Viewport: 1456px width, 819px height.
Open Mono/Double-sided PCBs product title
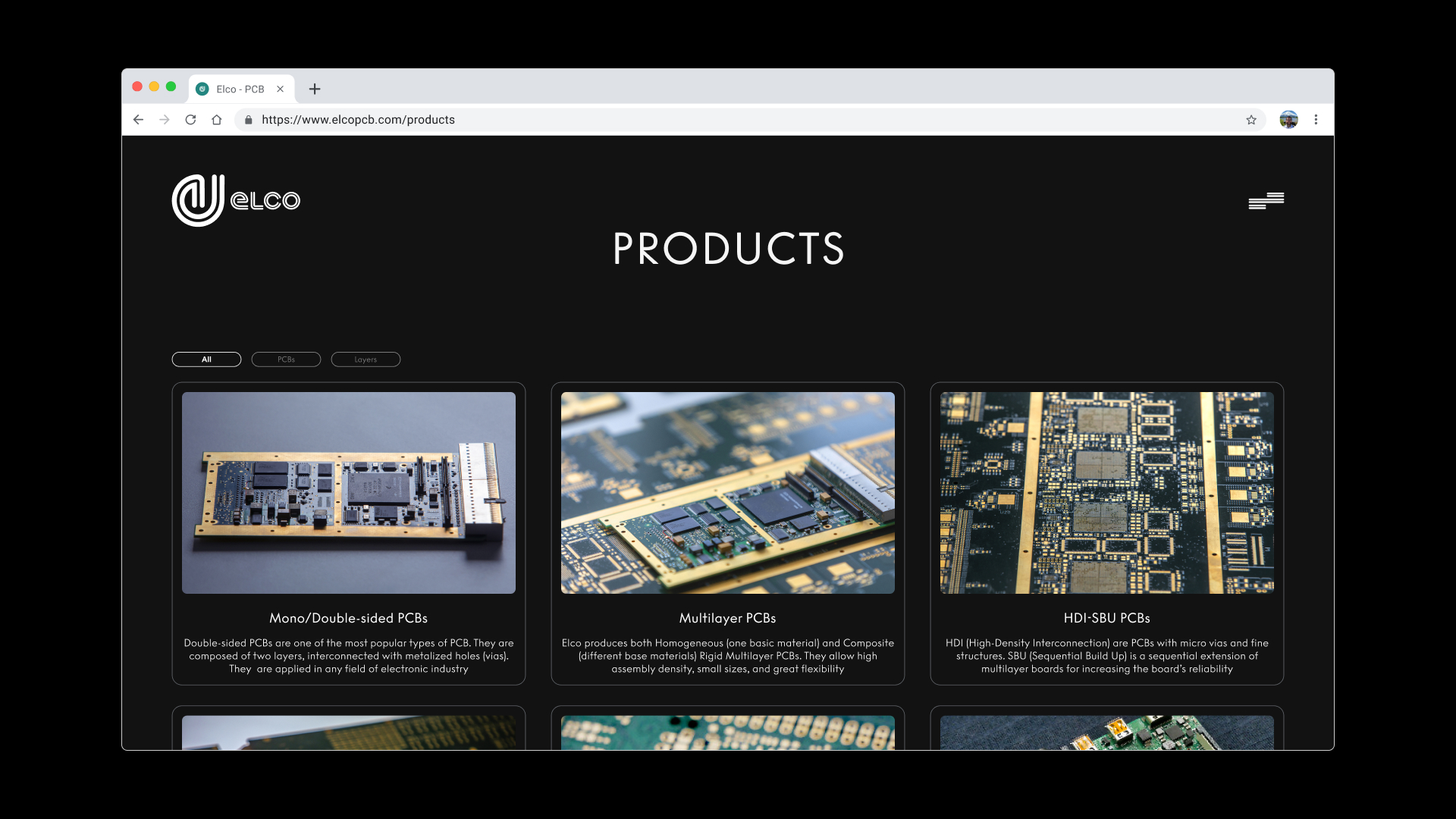coord(348,618)
